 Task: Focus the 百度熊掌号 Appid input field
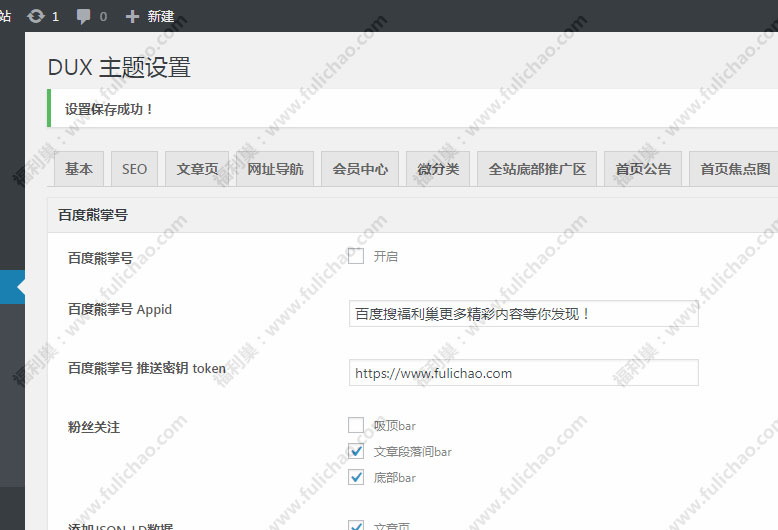click(x=523, y=314)
